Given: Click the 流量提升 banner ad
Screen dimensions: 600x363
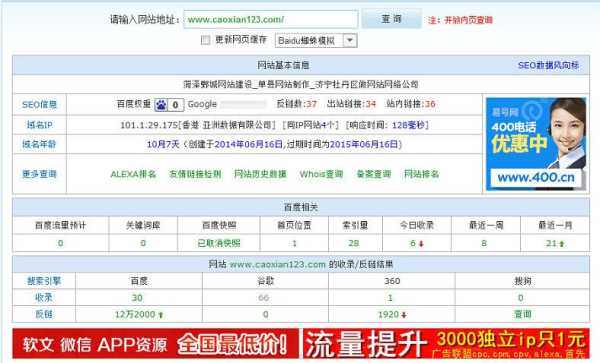Looking at the screenshot, I should [x=446, y=343].
